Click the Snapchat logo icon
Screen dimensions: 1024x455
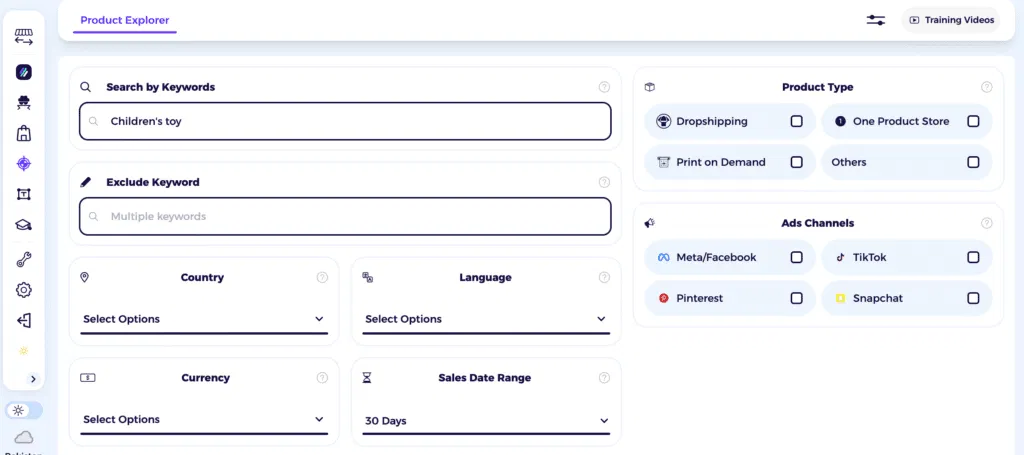pos(840,298)
